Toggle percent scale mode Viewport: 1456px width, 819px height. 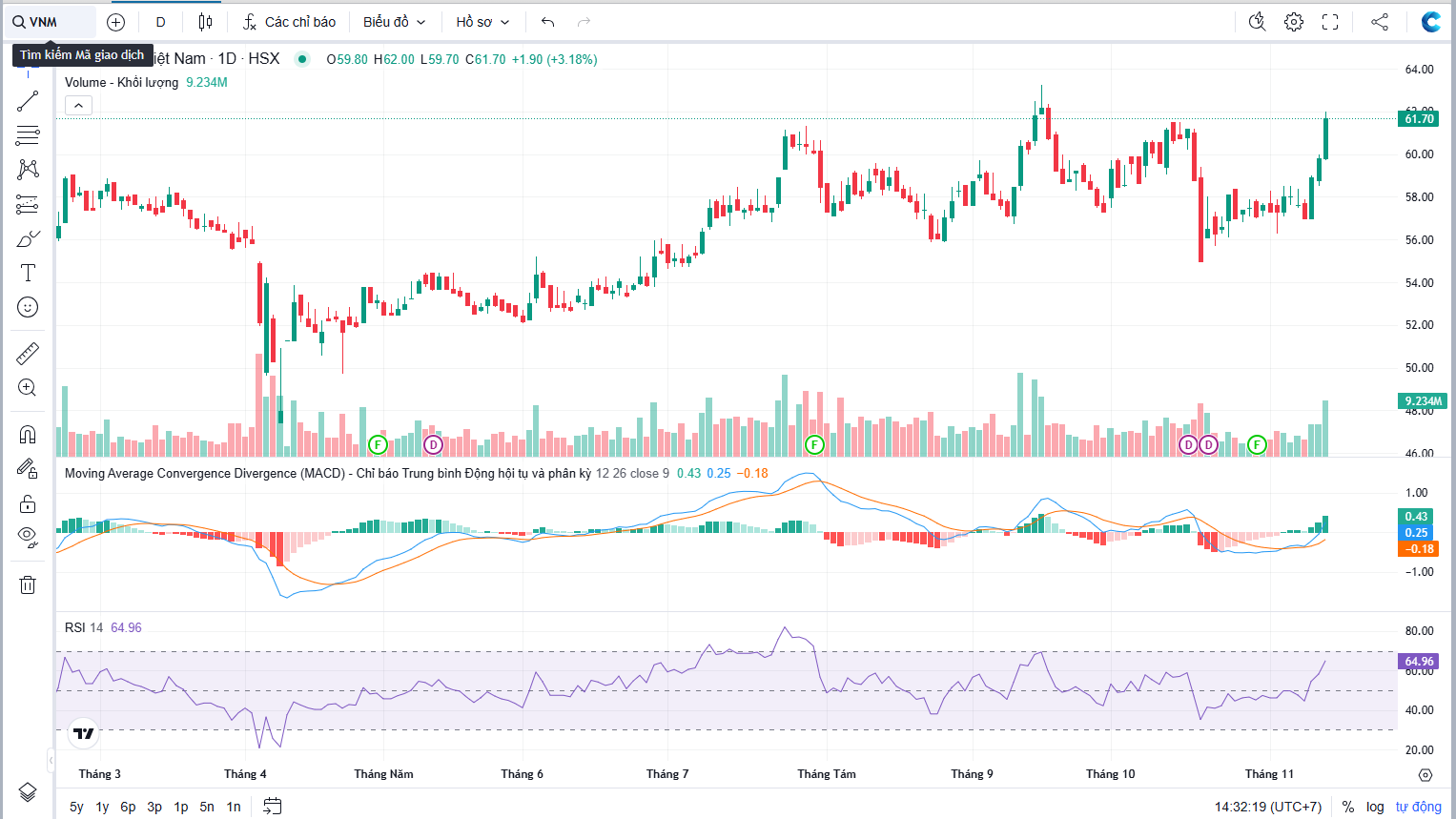tap(1348, 807)
